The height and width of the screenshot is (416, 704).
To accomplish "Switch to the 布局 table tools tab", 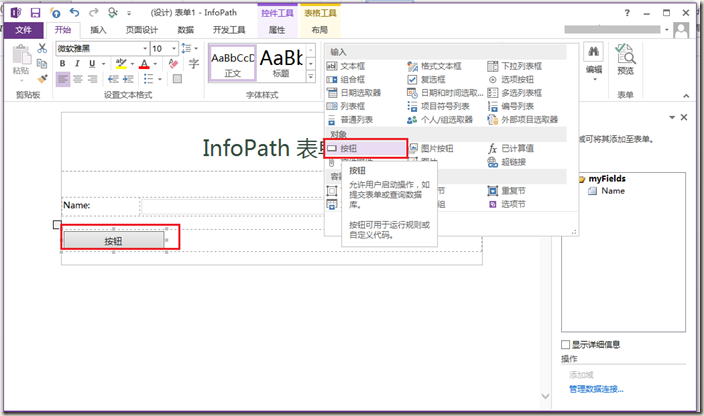I will tap(320, 30).
